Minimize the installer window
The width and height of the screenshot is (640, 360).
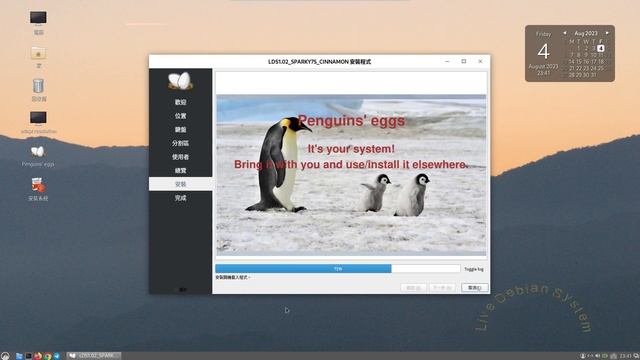tap(447, 61)
